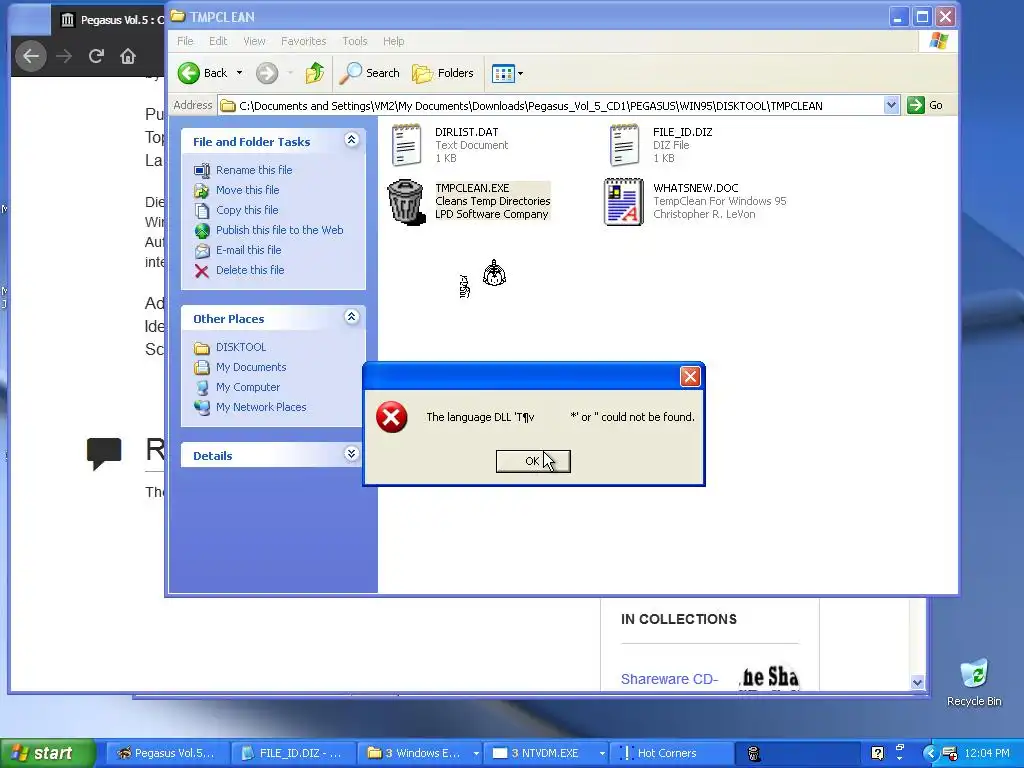This screenshot has height=768, width=1024.
Task: Click the red error icon in the dialog
Action: point(392,417)
